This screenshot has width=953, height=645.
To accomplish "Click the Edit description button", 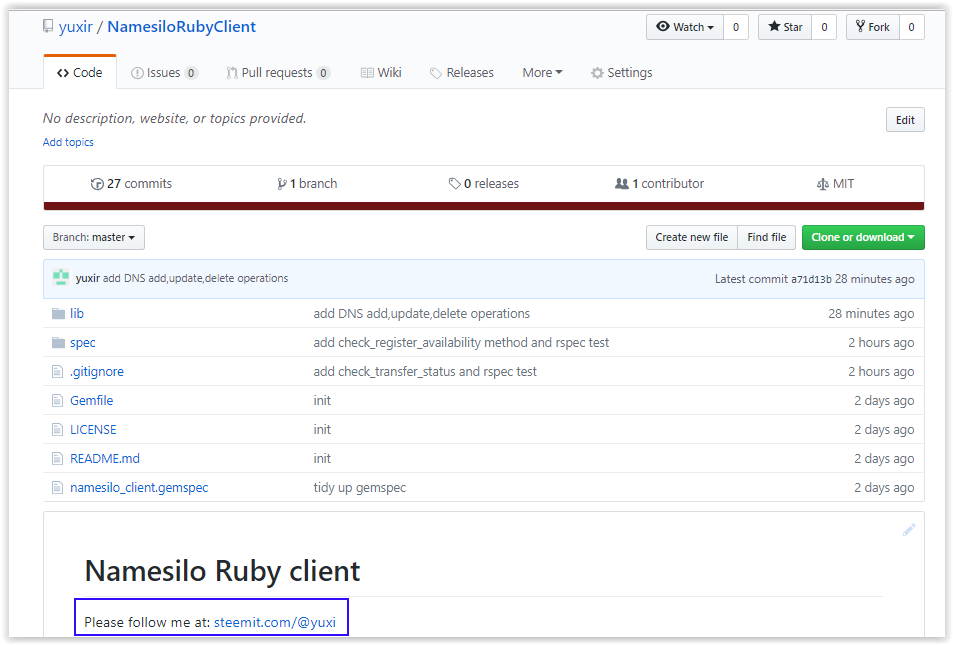I will pos(905,120).
